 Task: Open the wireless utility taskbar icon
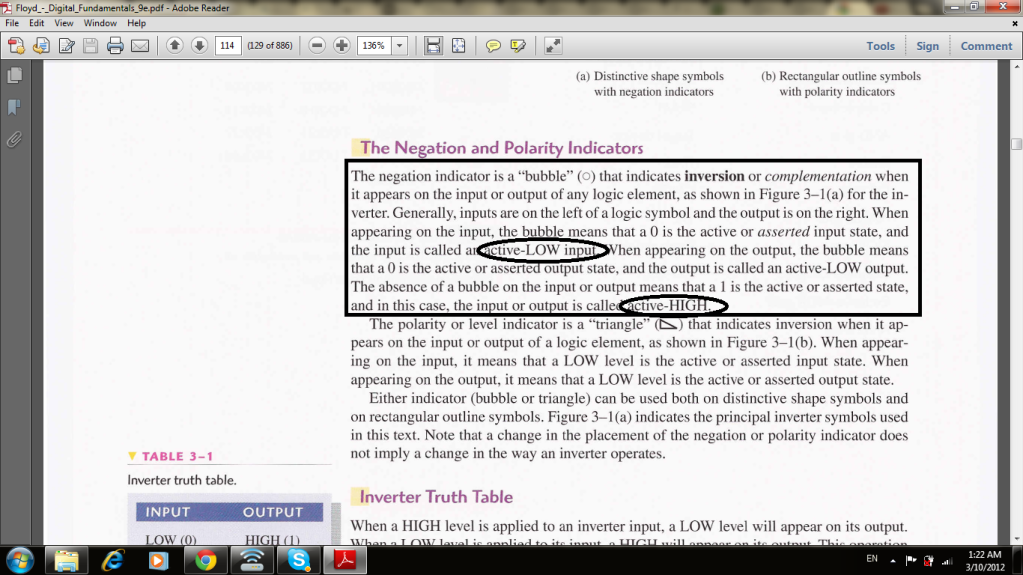(252, 561)
